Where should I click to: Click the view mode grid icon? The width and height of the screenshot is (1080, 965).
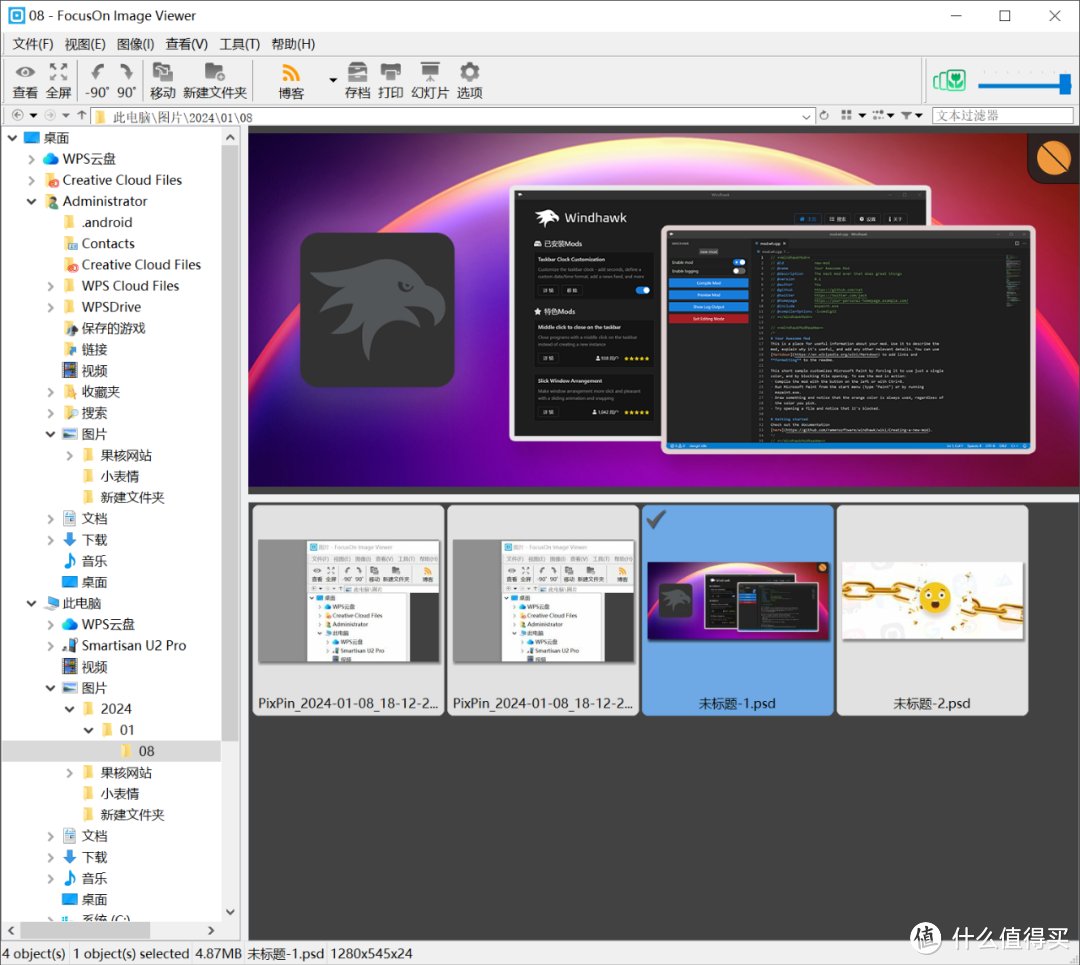click(x=847, y=115)
